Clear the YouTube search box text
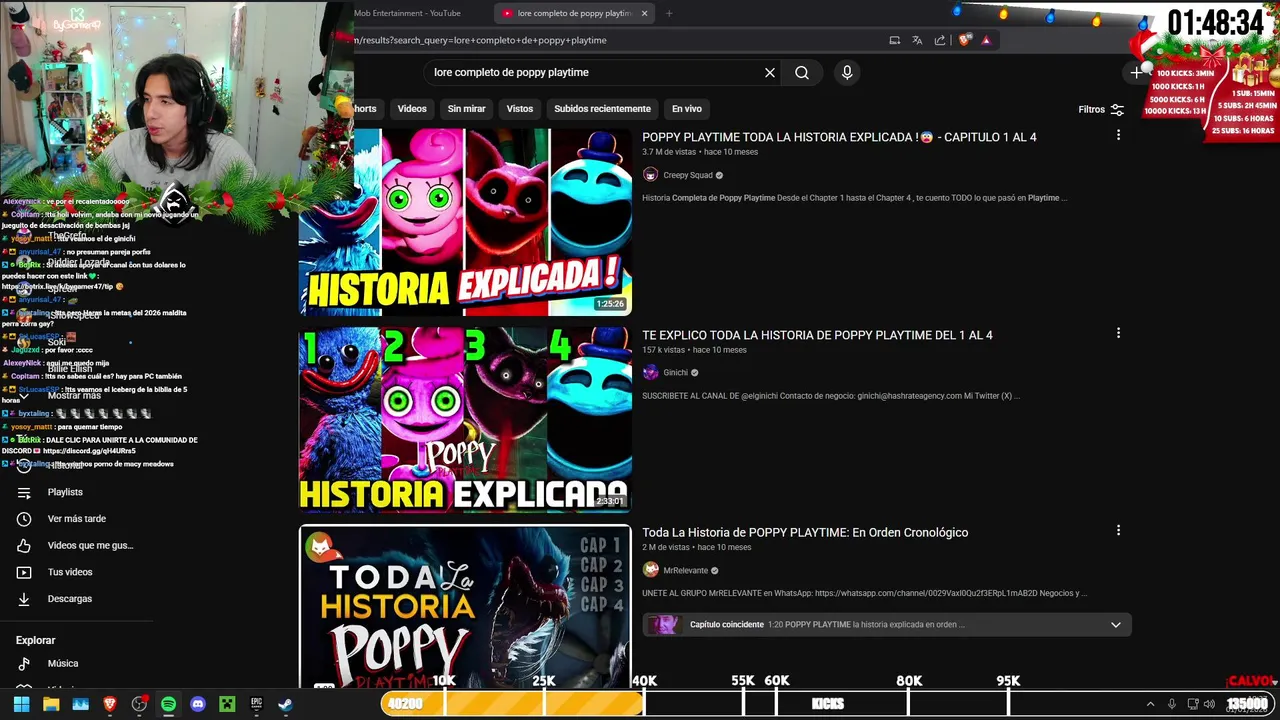The width and height of the screenshot is (1280, 720). 770,72
